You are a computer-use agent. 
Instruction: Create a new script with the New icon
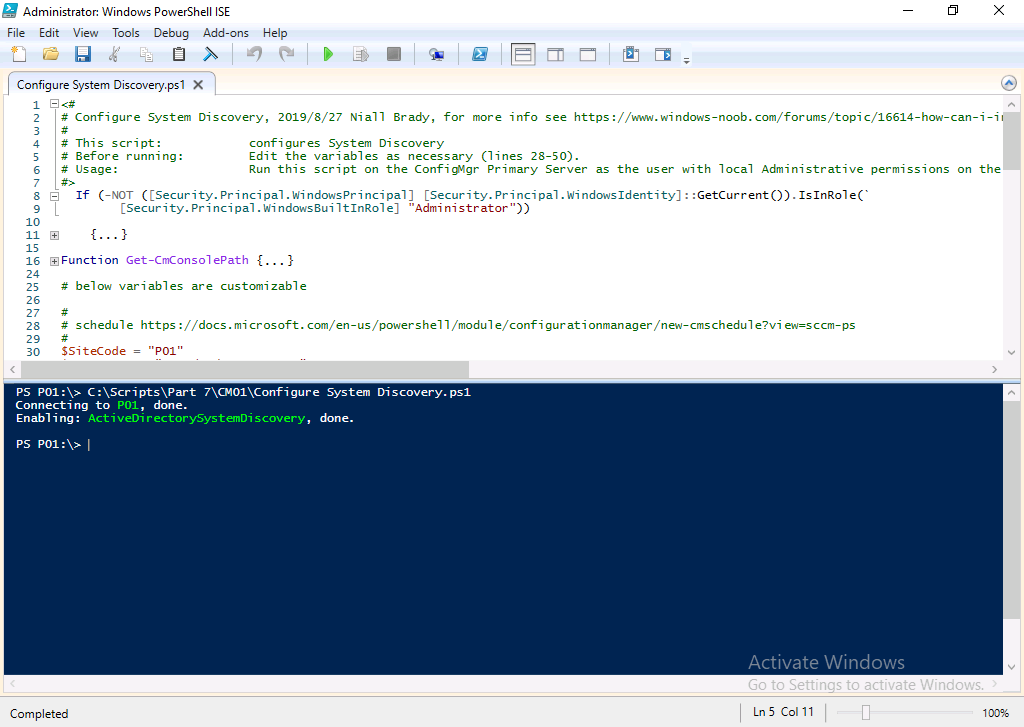click(19, 54)
